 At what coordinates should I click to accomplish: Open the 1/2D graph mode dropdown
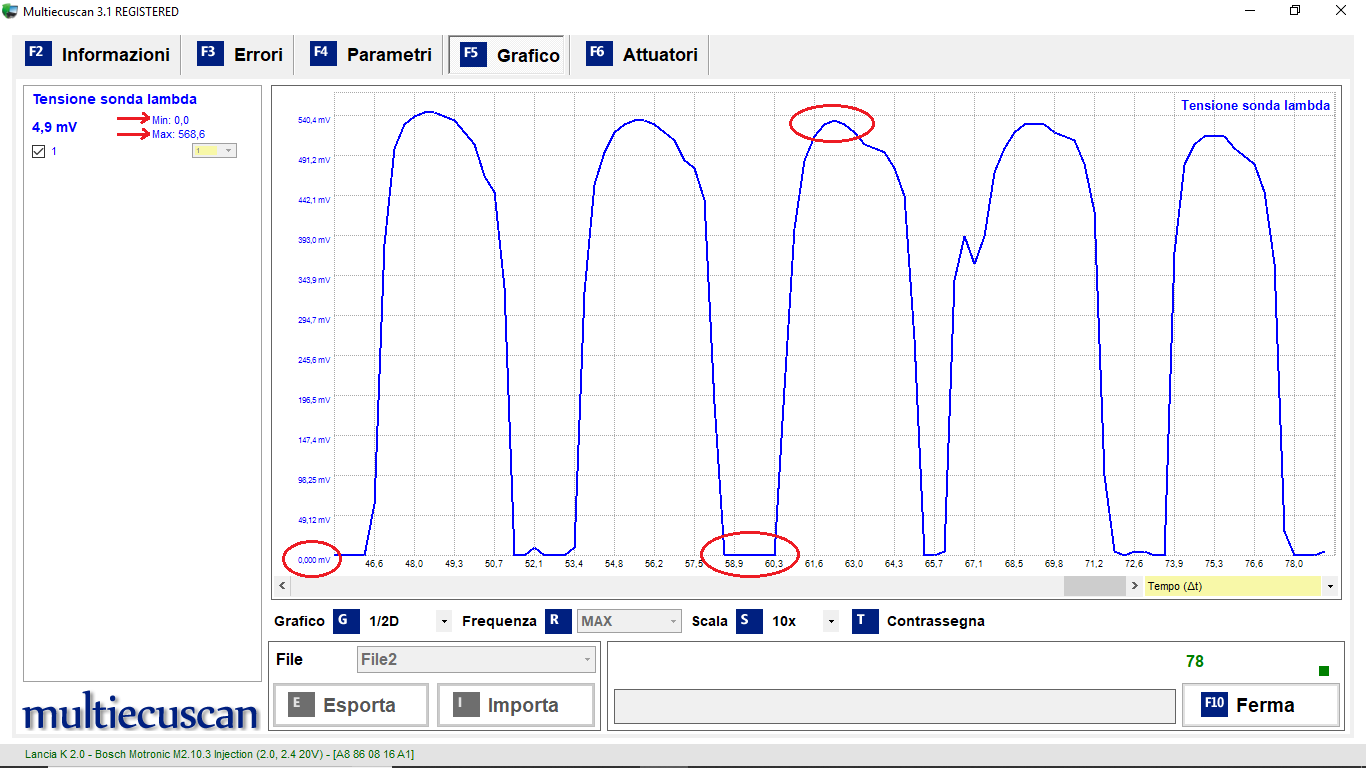click(443, 621)
